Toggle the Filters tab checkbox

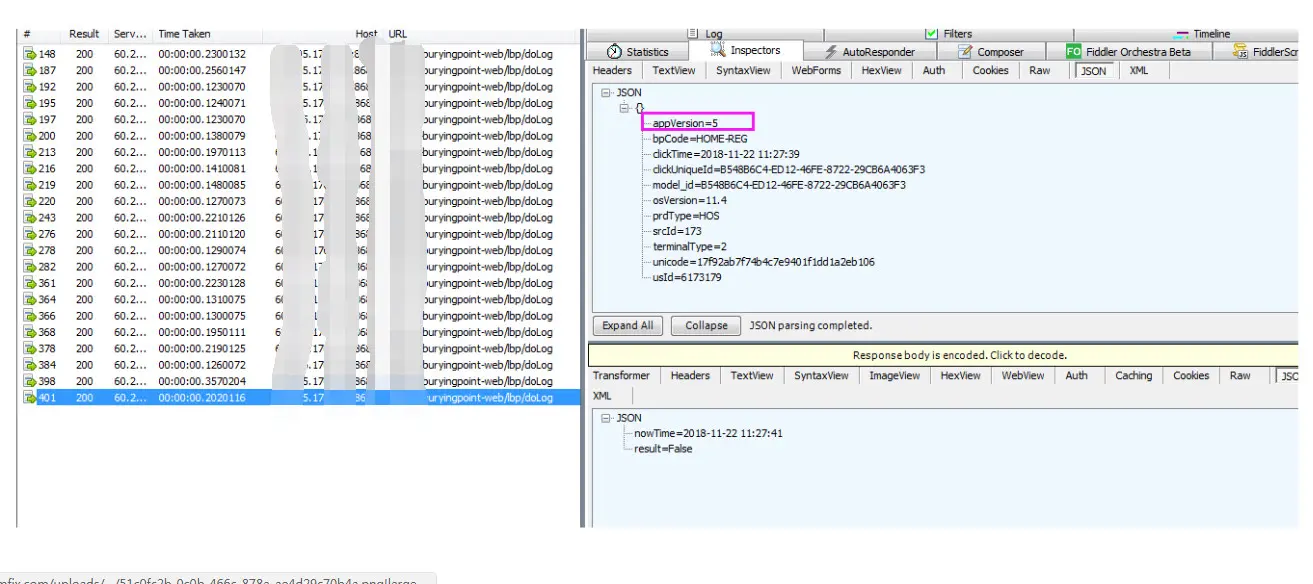(x=931, y=34)
